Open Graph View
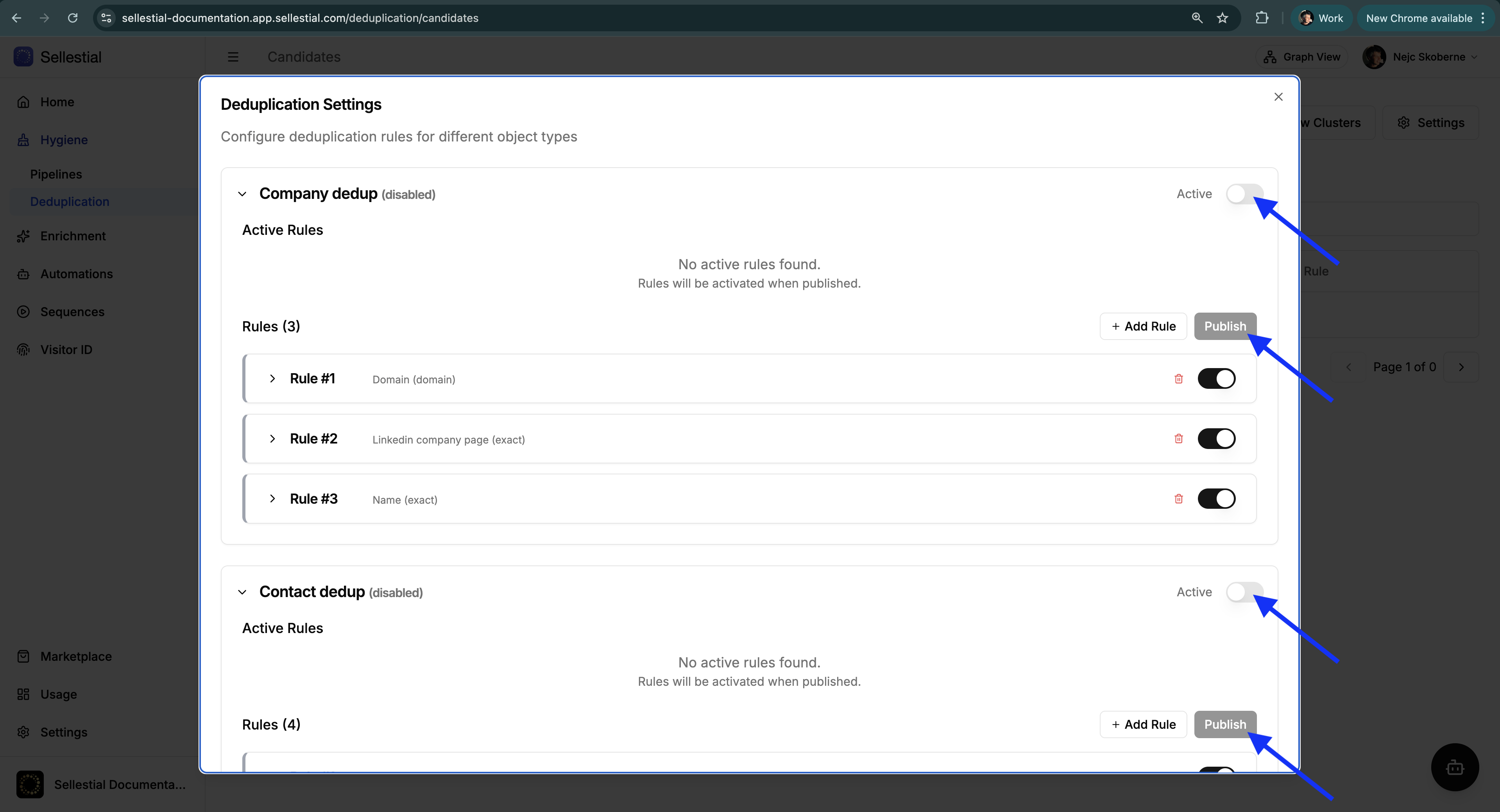 [x=1302, y=56]
